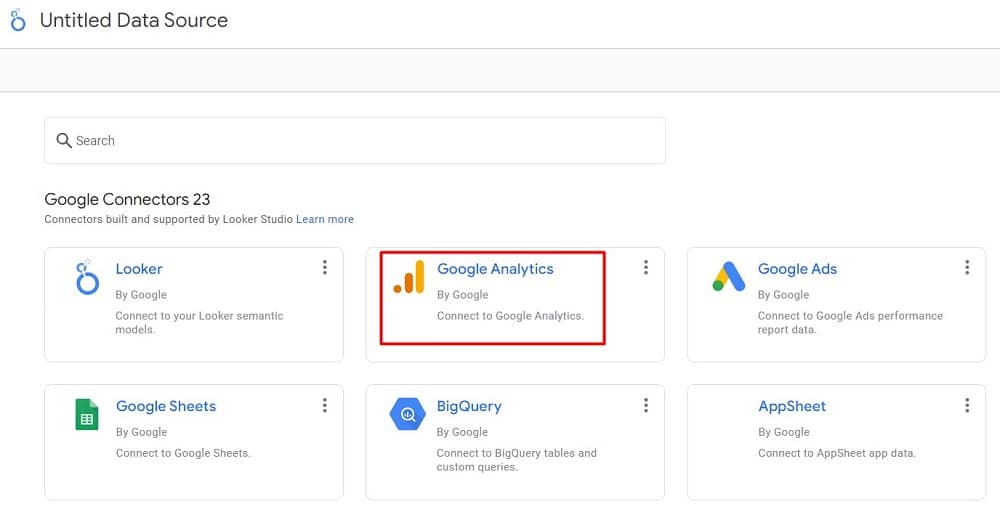Open the Google Analytics card three-dot menu
The width and height of the screenshot is (1000, 520).
pyautogui.click(x=646, y=267)
